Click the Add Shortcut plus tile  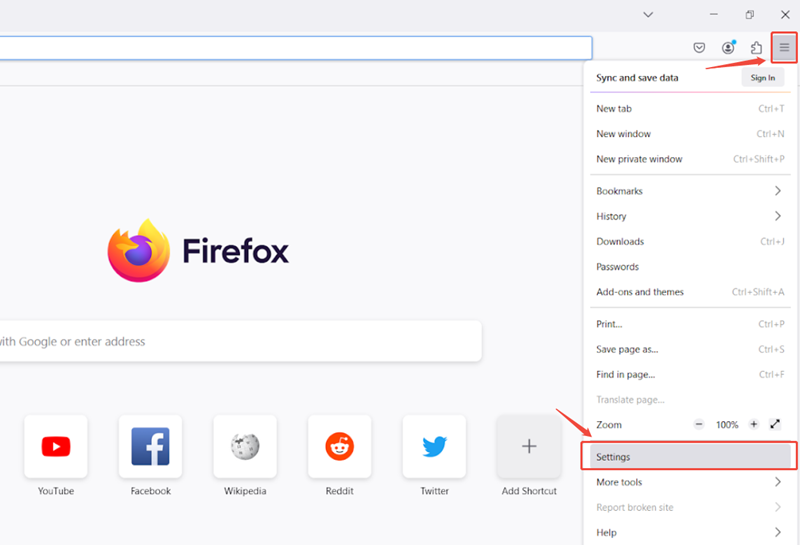[x=529, y=447]
